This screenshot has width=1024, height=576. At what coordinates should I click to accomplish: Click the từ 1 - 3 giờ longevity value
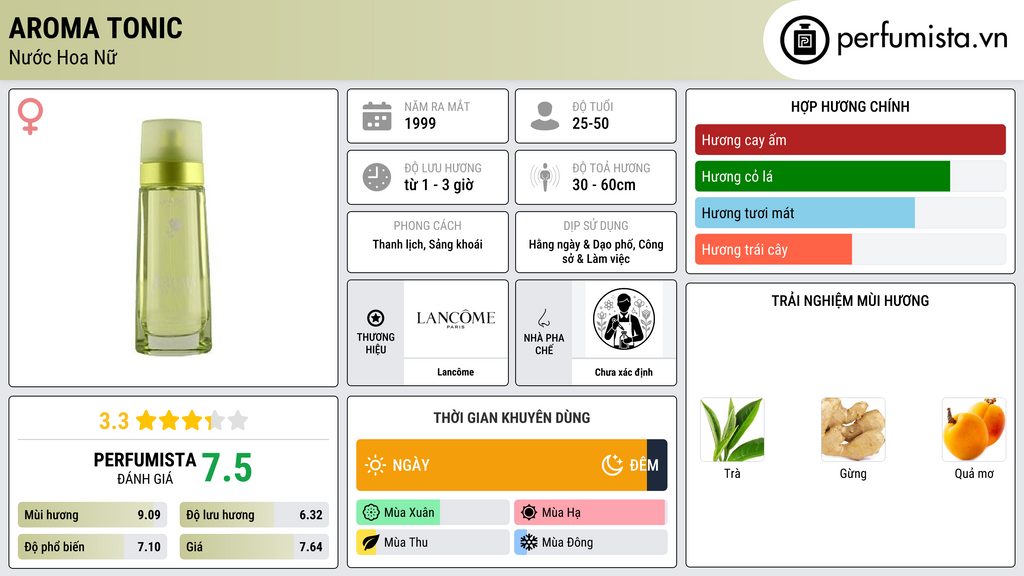439,185
